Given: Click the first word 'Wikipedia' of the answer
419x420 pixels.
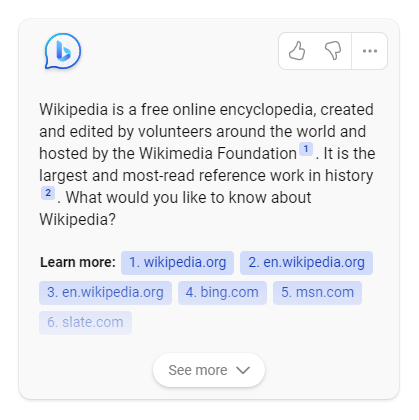Looking at the screenshot, I should [74, 110].
